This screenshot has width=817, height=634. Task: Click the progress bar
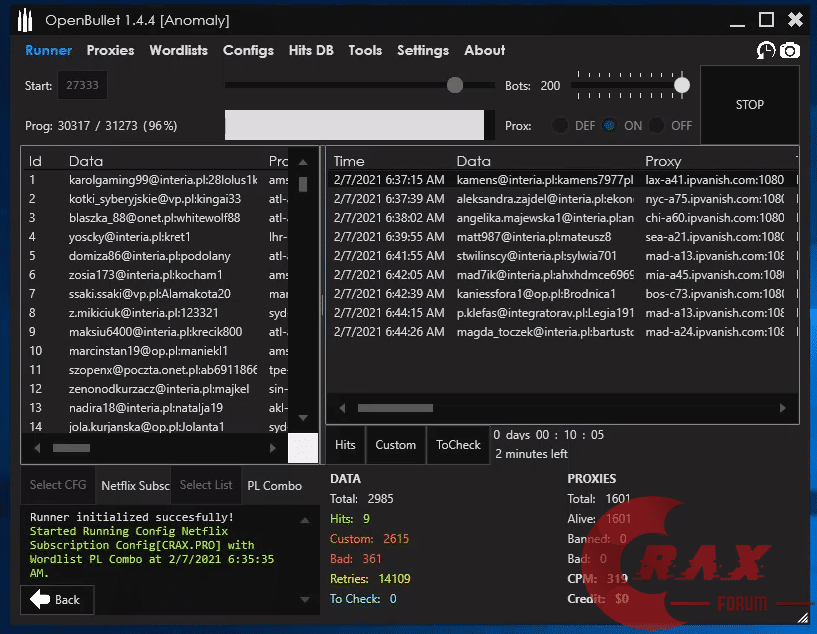(360, 125)
